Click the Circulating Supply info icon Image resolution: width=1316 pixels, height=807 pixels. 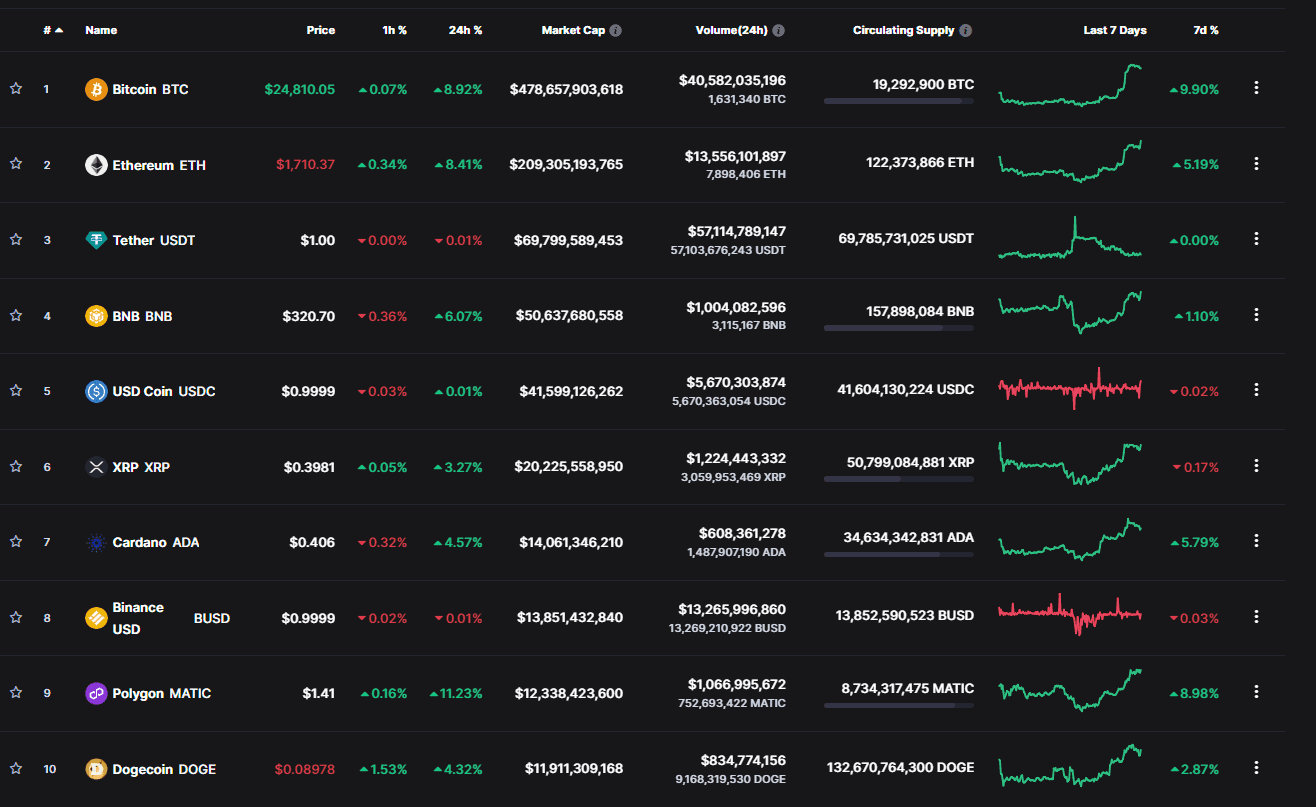[x=965, y=30]
